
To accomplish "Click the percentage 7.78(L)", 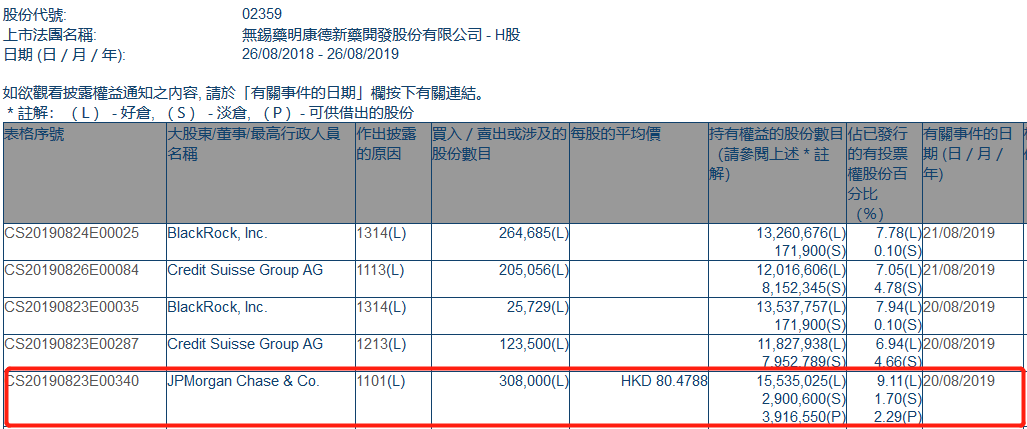I will pos(900,233).
